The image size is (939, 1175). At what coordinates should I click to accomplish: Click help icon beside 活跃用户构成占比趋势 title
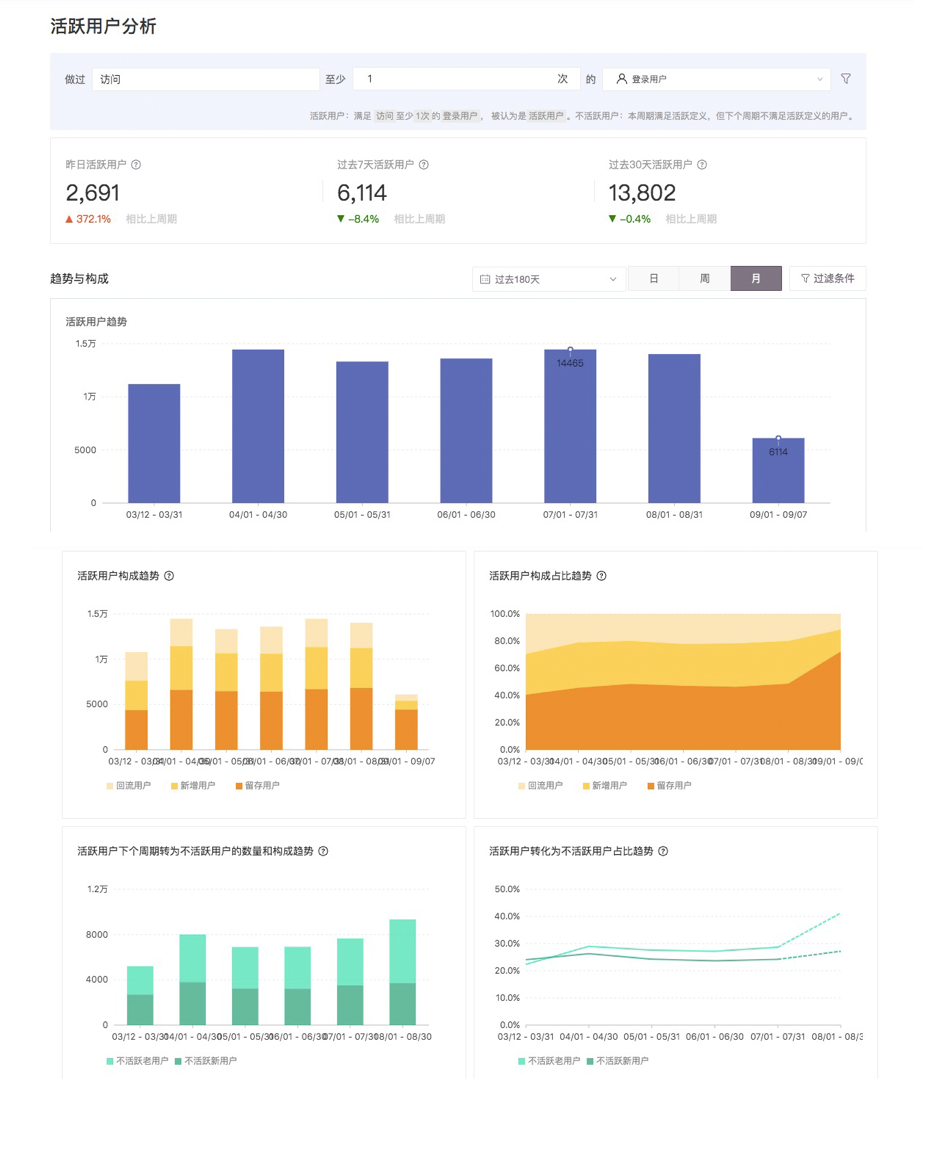[601, 576]
